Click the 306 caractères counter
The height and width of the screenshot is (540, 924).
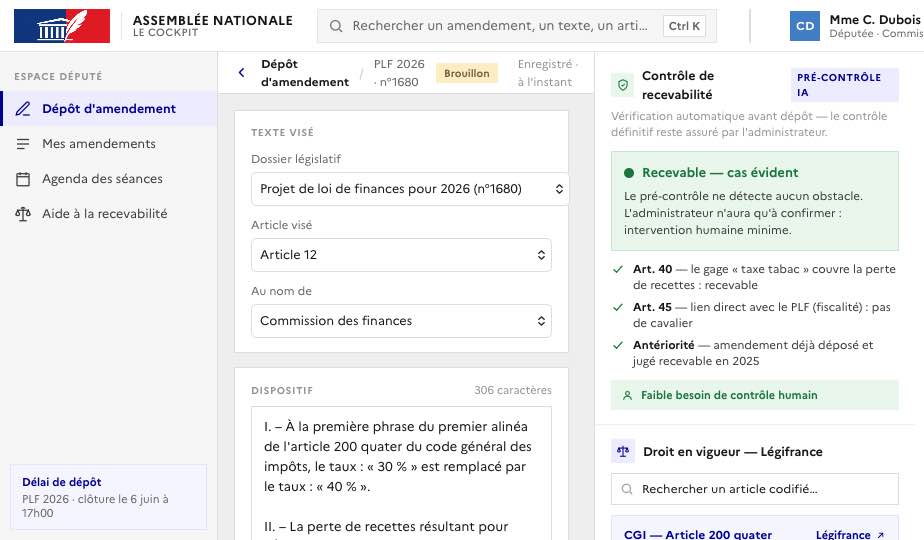[513, 390]
